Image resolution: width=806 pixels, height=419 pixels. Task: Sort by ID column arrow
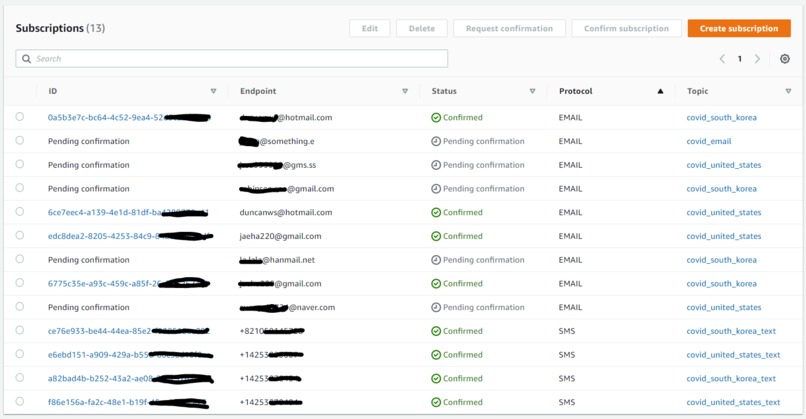213,91
